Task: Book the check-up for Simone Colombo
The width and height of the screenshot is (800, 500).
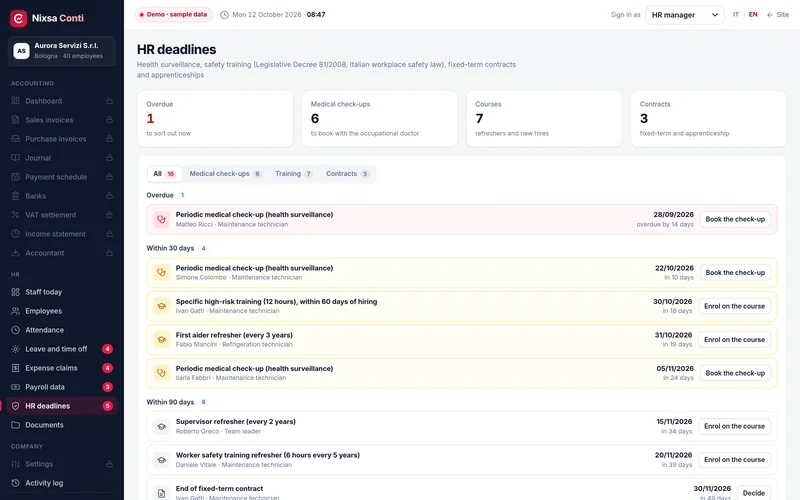Action: tap(735, 273)
